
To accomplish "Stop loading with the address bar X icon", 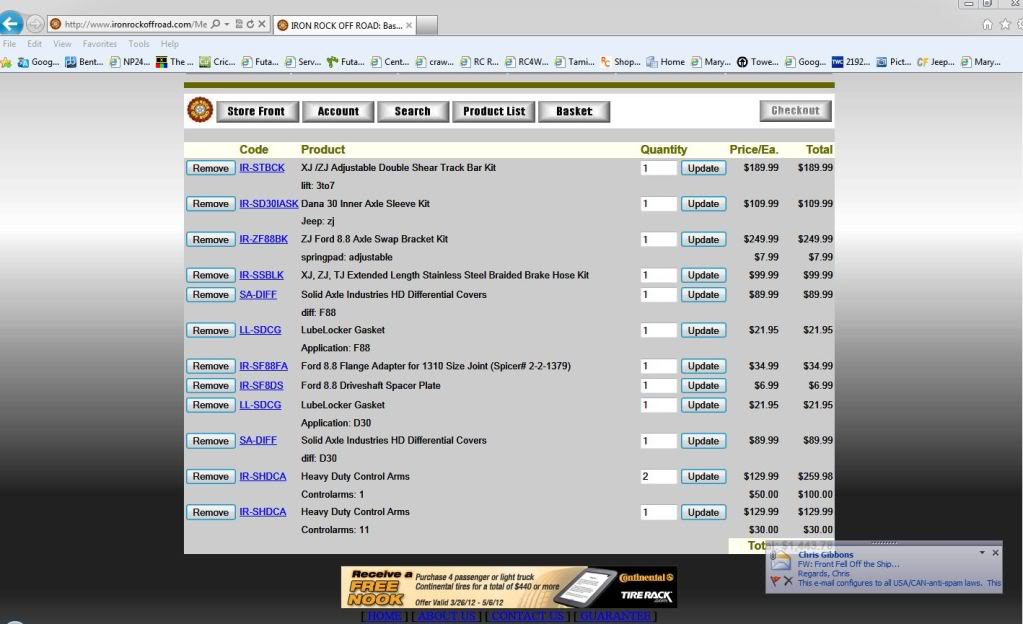I will [x=262, y=24].
